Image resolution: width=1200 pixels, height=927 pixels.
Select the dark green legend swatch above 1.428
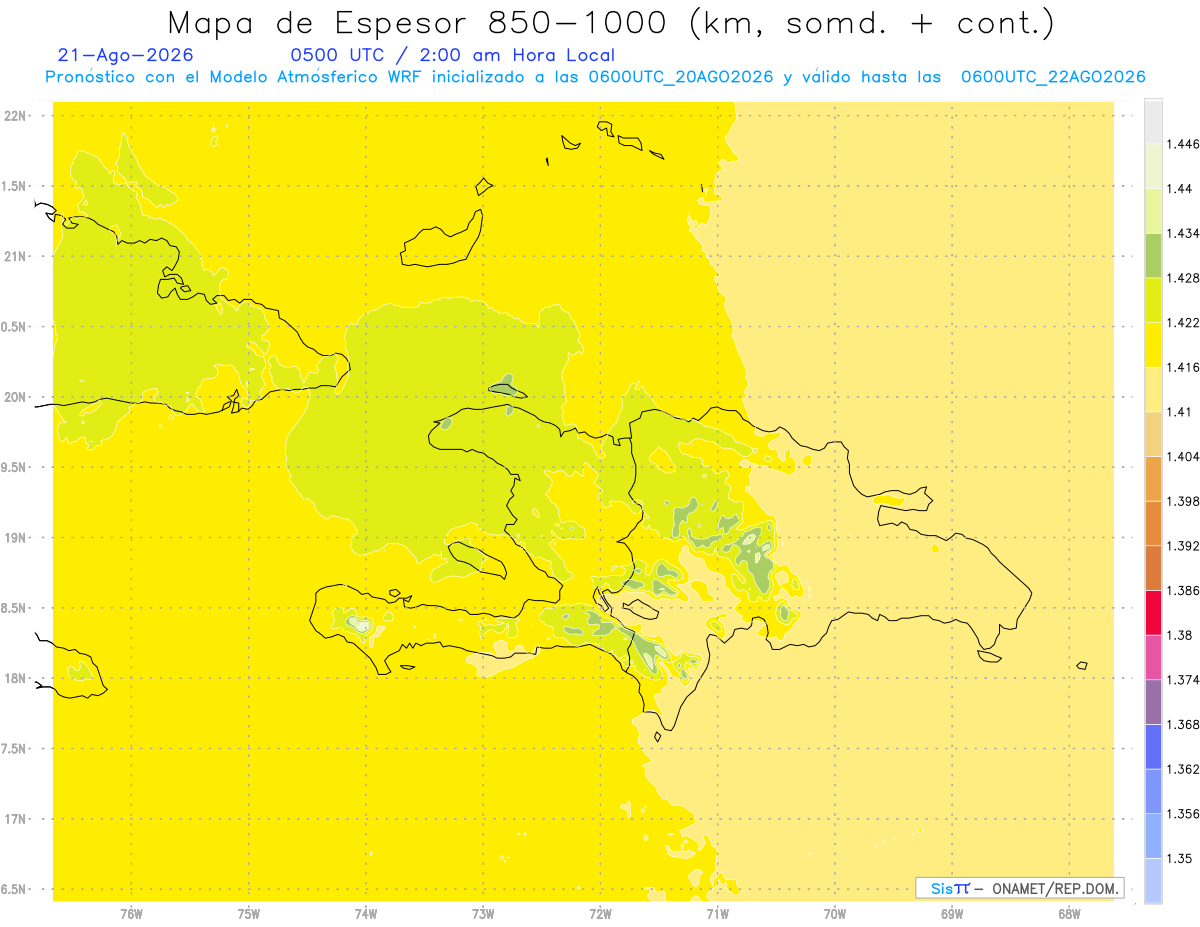1153,255
